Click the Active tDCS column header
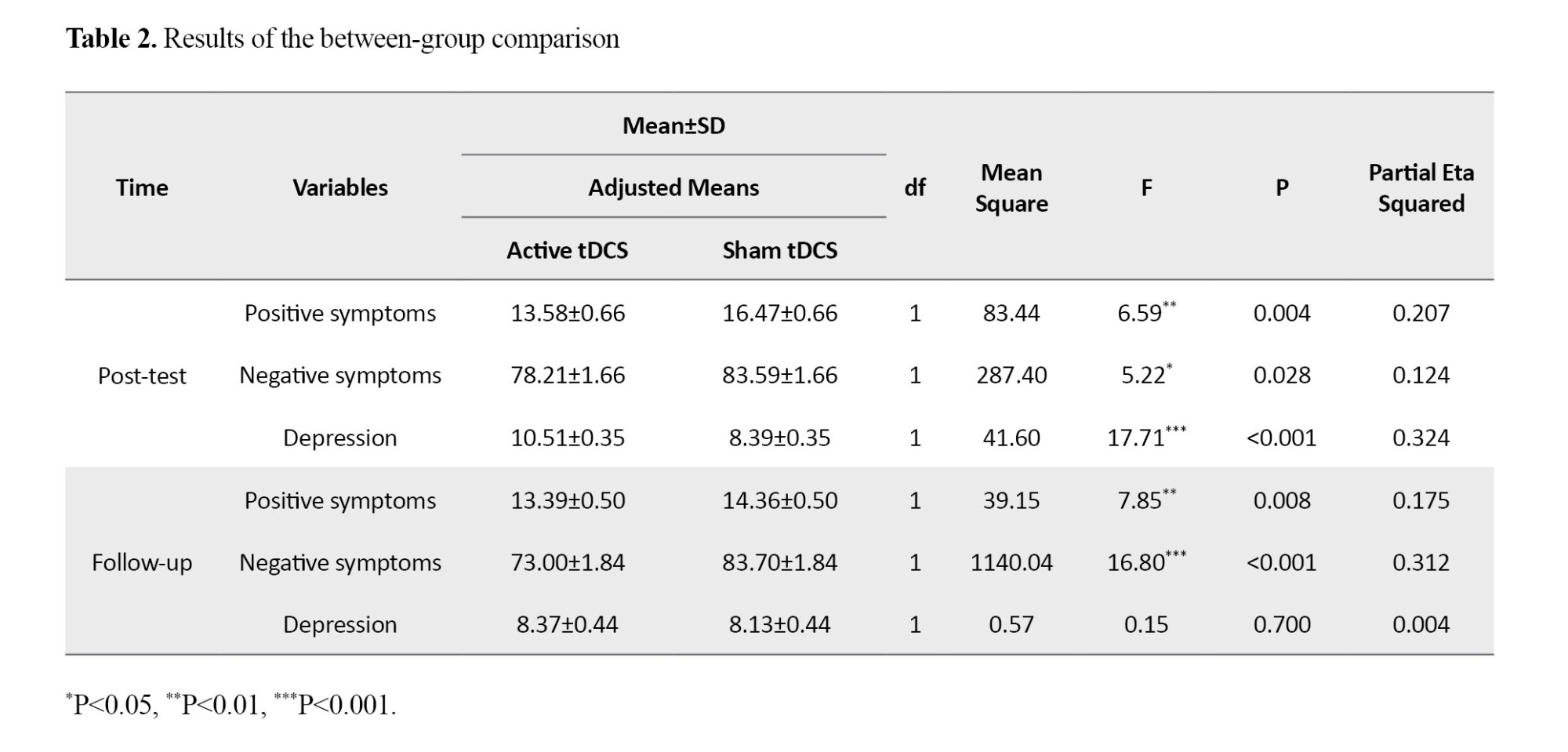1568x752 pixels. point(567,250)
